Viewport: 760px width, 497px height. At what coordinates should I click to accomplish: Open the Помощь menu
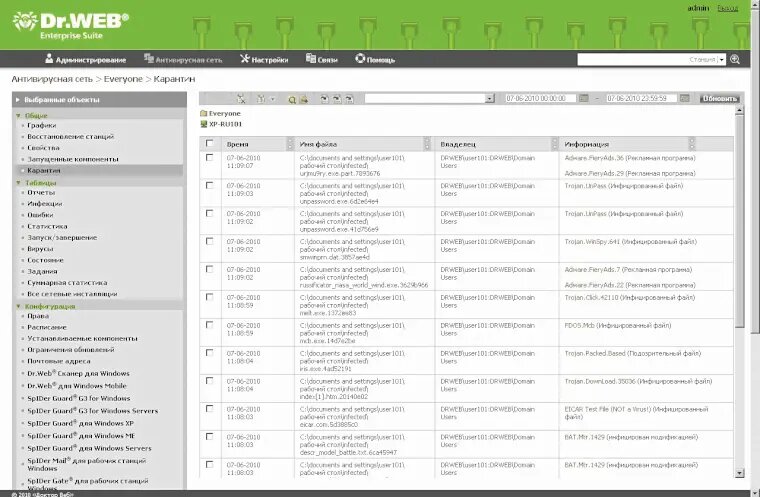click(x=375, y=60)
